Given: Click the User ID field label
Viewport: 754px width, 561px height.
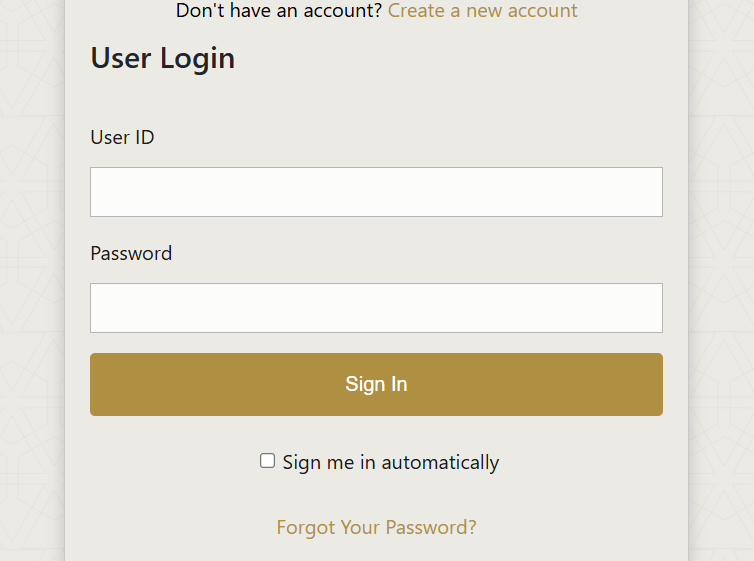Looking at the screenshot, I should 122,137.
